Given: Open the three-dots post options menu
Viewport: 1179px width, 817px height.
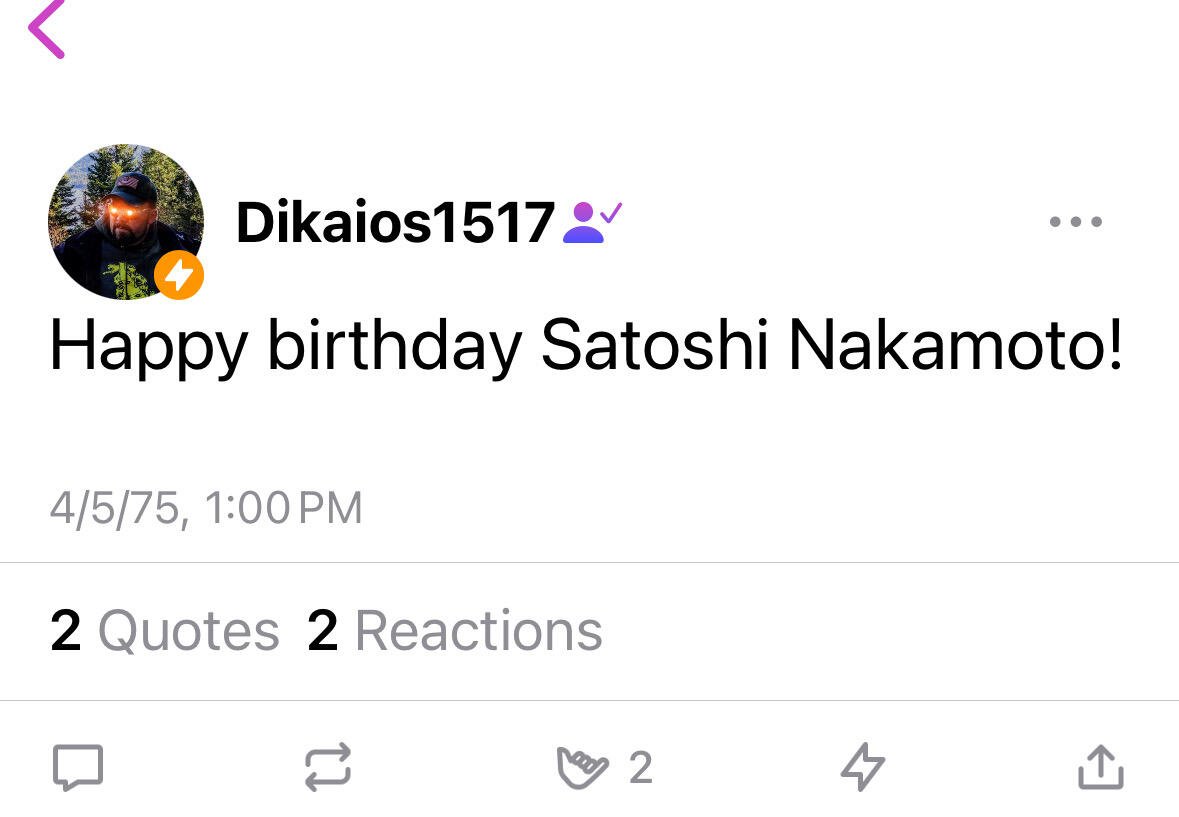Looking at the screenshot, I should tap(1075, 222).
